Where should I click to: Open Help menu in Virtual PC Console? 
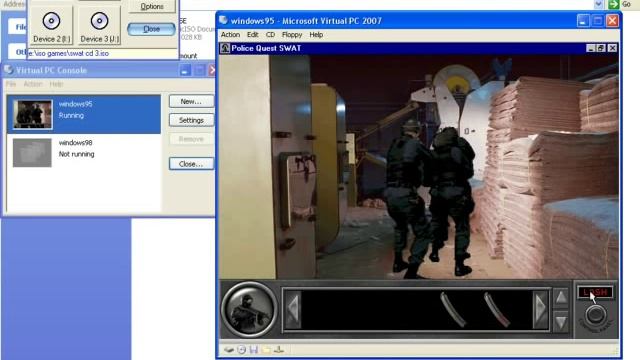coord(56,84)
